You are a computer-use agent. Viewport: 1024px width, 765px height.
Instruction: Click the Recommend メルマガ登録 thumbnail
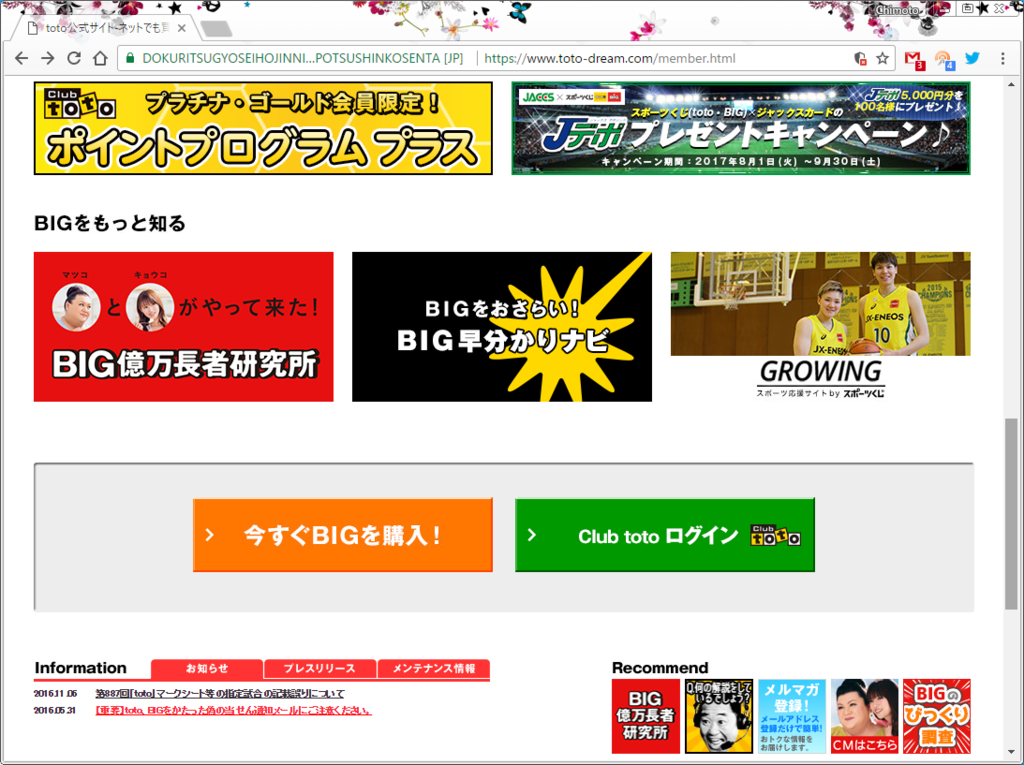[x=792, y=716]
